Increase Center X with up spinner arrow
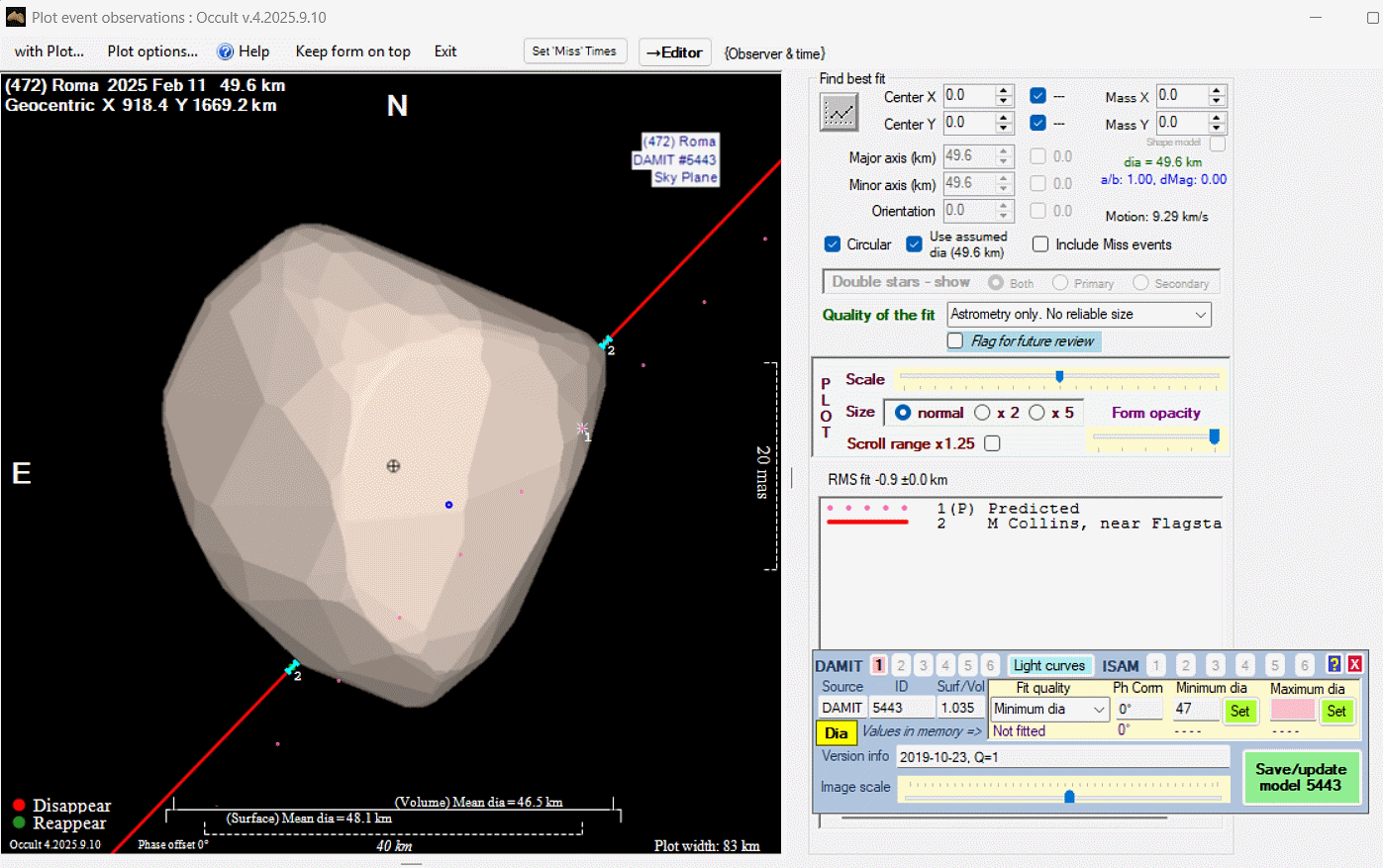1383x868 pixels. tap(1004, 91)
